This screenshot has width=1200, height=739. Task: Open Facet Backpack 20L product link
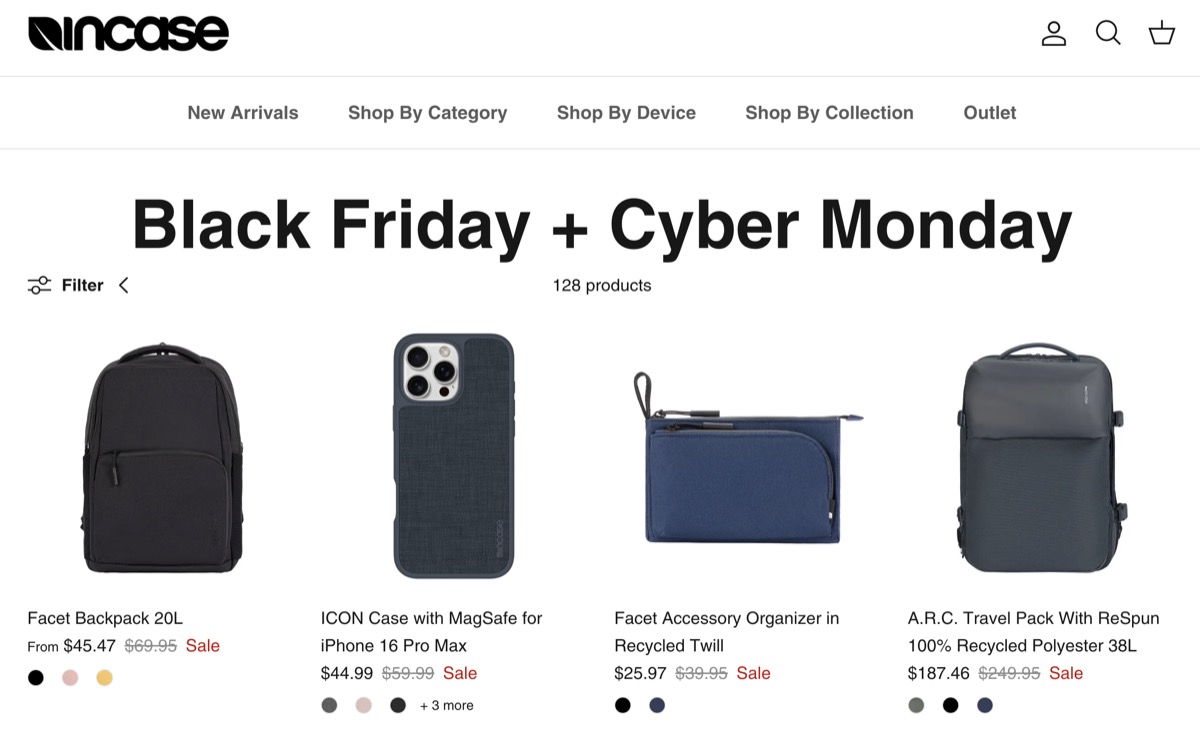point(105,618)
